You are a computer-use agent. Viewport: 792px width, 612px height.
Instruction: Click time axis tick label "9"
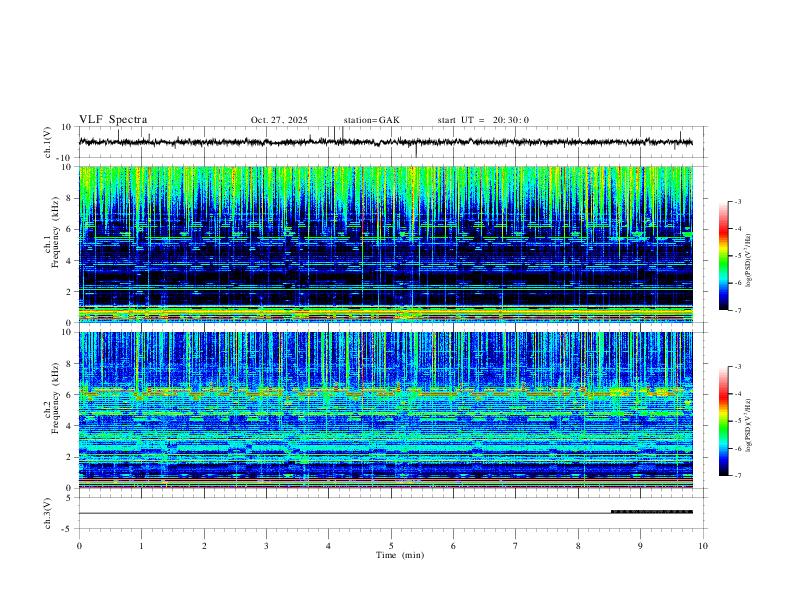click(x=640, y=546)
